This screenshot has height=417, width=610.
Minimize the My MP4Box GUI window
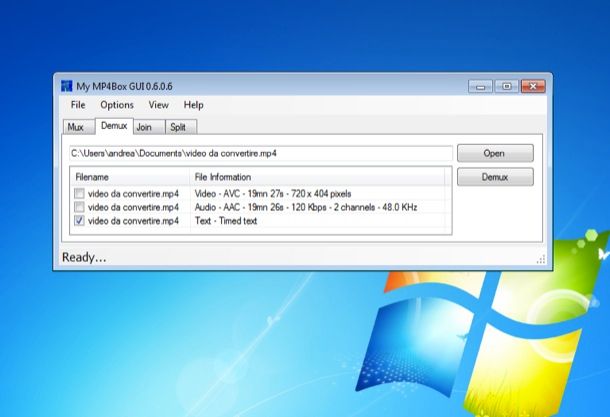click(480, 87)
